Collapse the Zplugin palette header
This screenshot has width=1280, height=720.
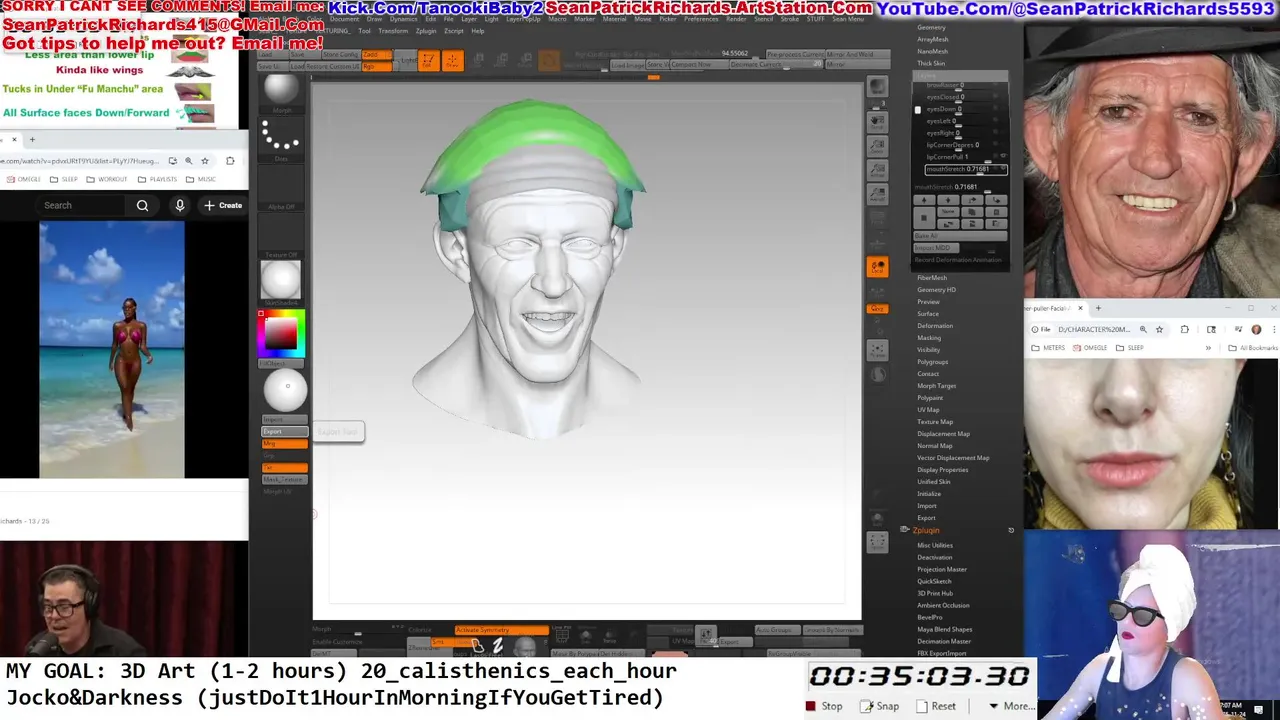(926, 530)
